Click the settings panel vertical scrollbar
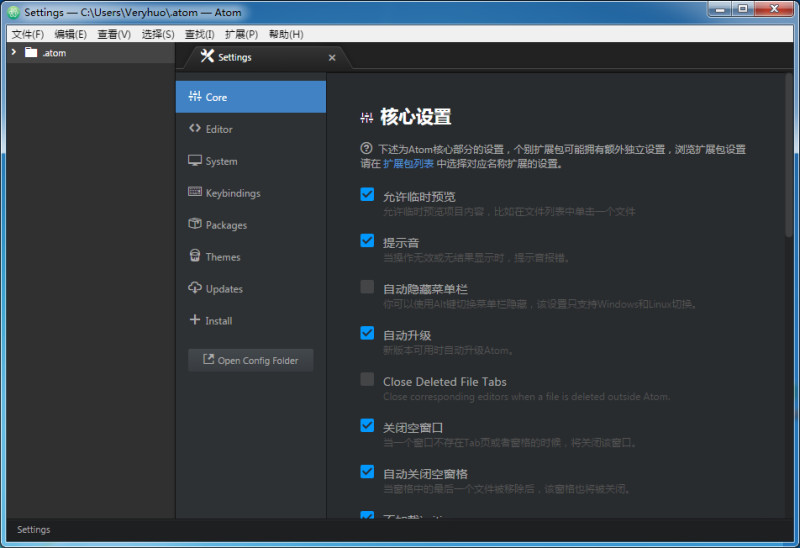 [789, 155]
